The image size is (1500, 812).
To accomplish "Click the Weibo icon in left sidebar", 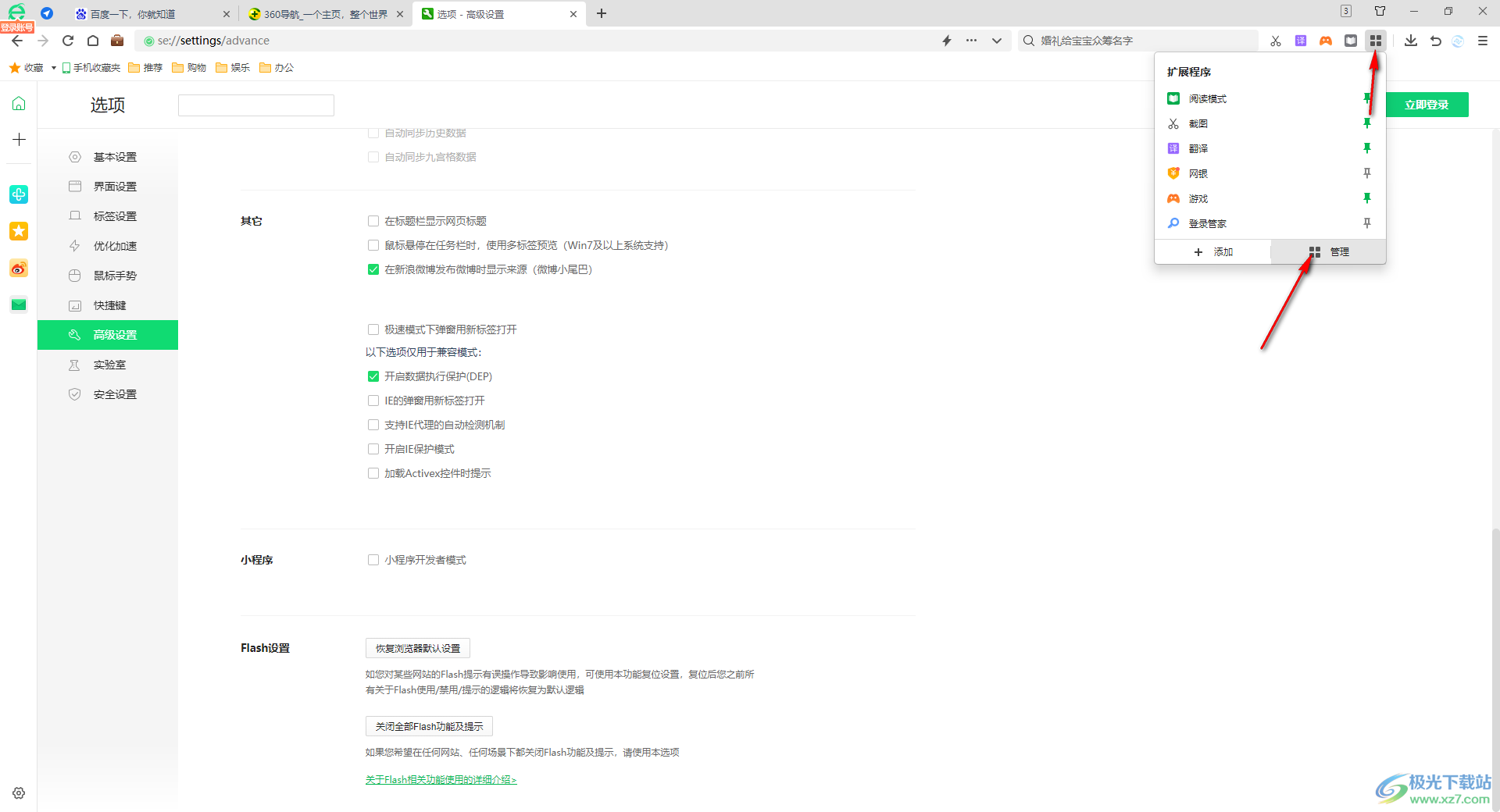I will point(19,269).
